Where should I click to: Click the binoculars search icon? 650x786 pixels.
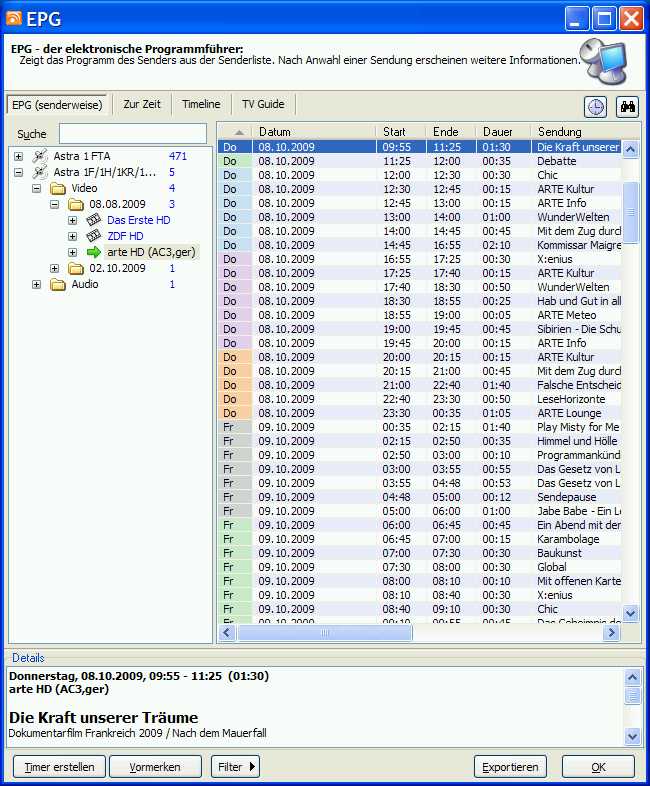tap(627, 108)
